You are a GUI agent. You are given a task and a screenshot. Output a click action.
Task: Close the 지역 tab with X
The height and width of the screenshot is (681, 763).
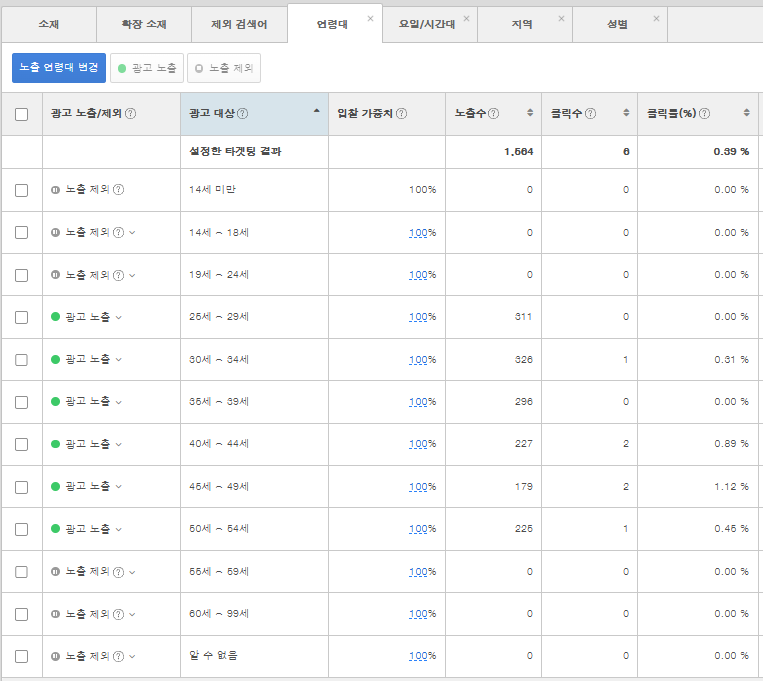click(561, 18)
